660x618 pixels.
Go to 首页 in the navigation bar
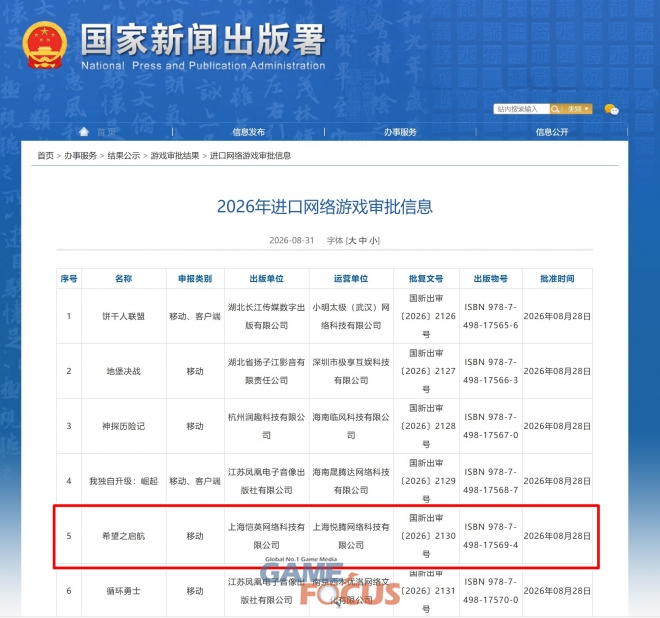pos(106,132)
